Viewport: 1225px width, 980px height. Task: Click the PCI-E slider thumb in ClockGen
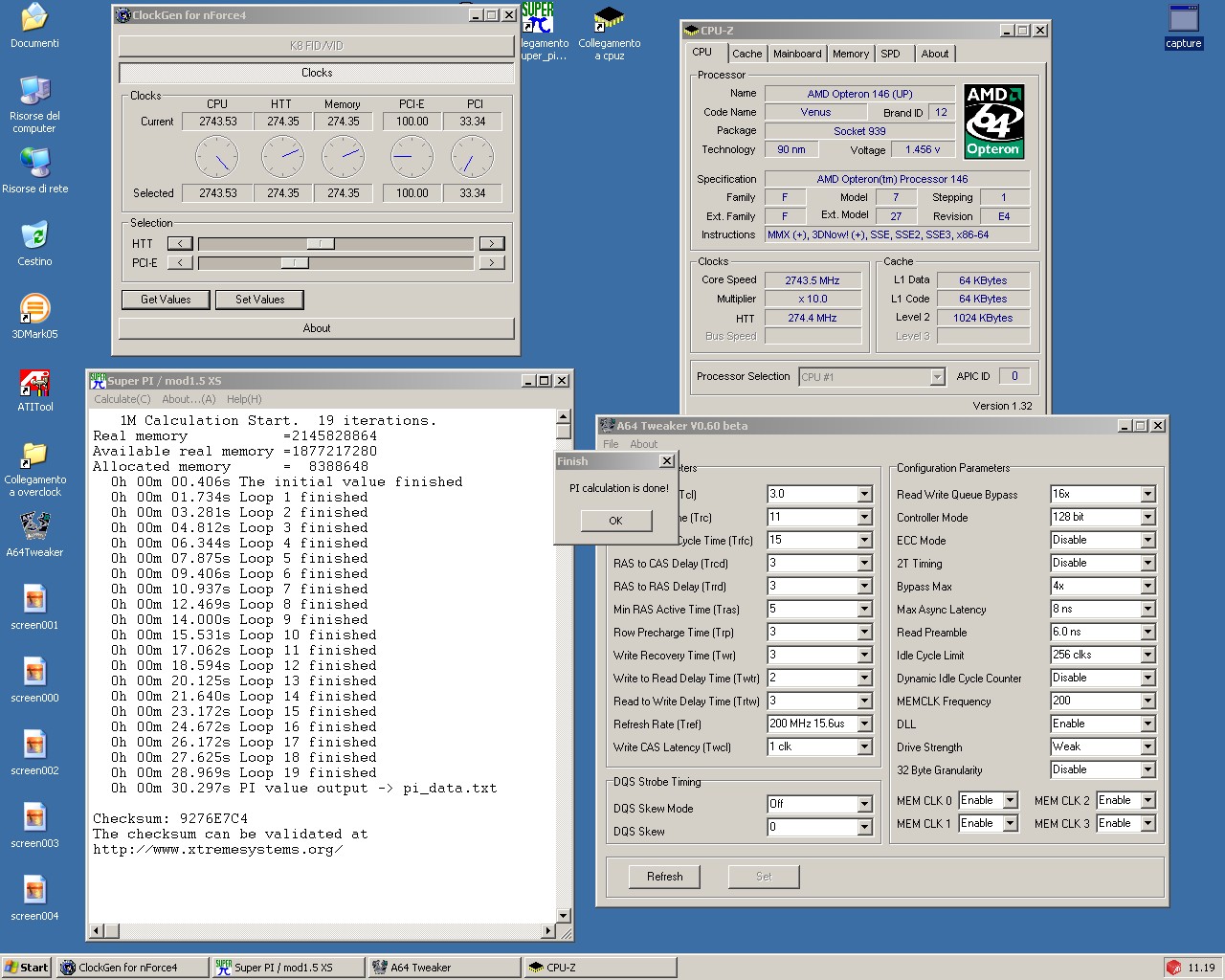pyautogui.click(x=295, y=262)
